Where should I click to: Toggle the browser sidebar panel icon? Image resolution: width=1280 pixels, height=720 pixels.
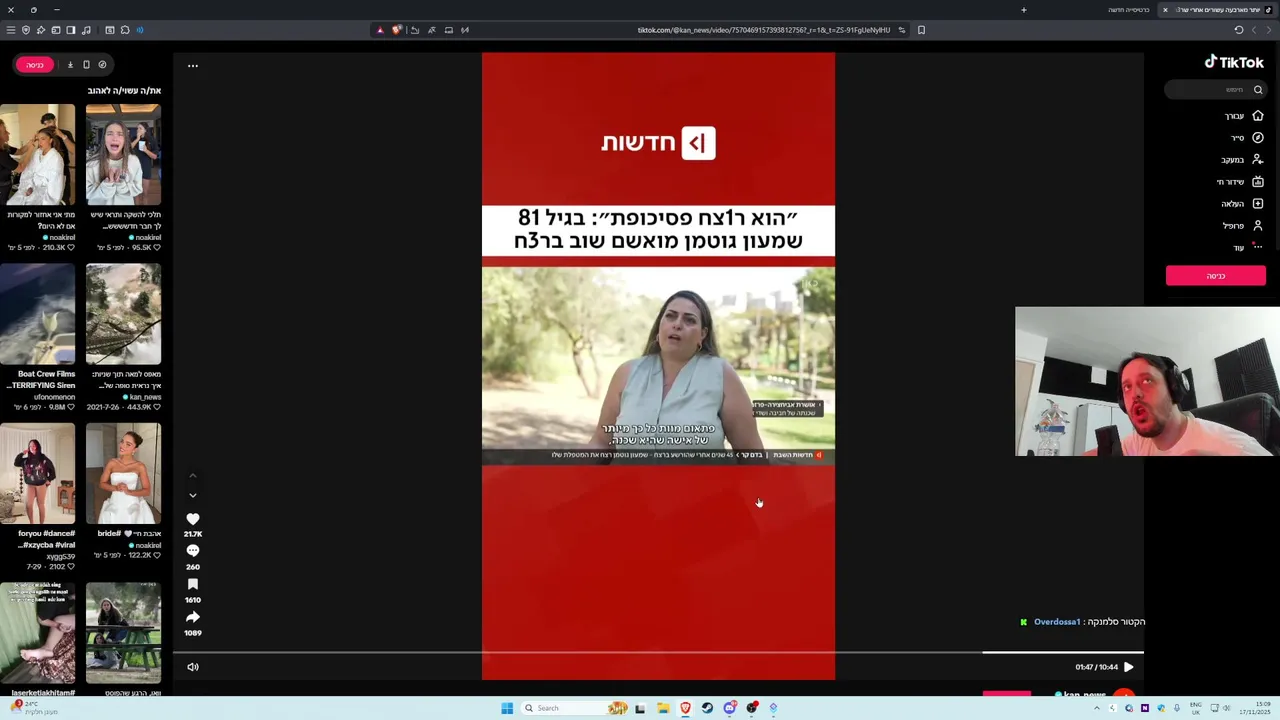point(71,30)
